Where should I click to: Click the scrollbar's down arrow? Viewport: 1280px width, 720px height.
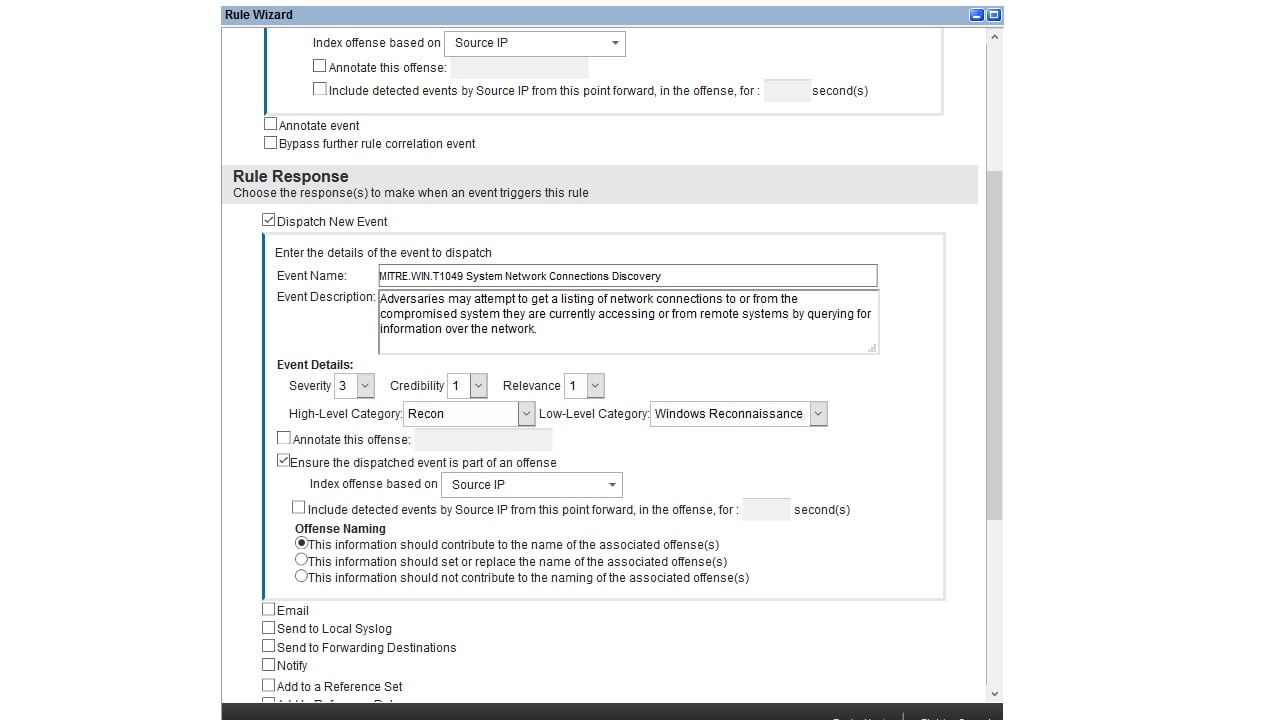click(x=994, y=693)
